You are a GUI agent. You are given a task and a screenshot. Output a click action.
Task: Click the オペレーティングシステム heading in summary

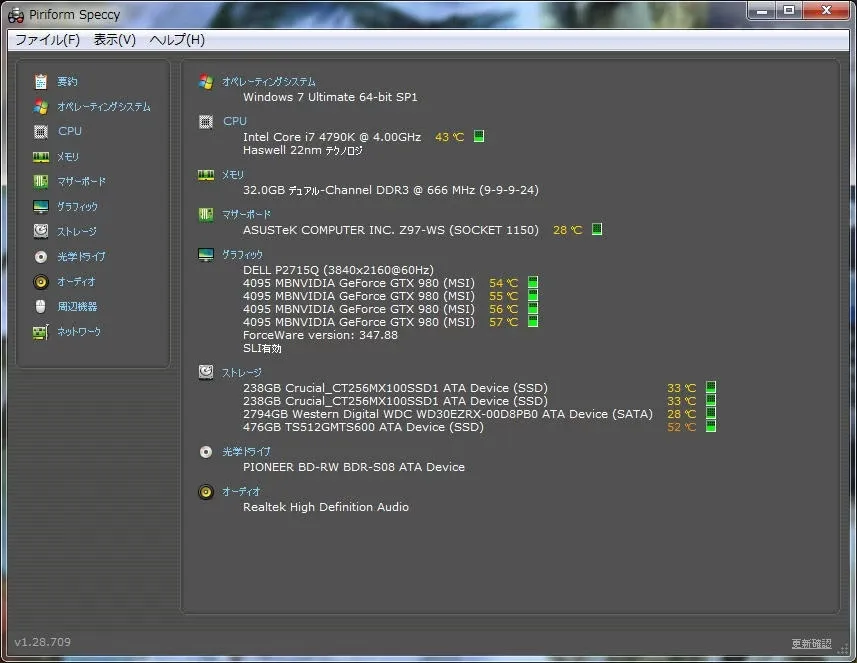pyautogui.click(x=269, y=81)
